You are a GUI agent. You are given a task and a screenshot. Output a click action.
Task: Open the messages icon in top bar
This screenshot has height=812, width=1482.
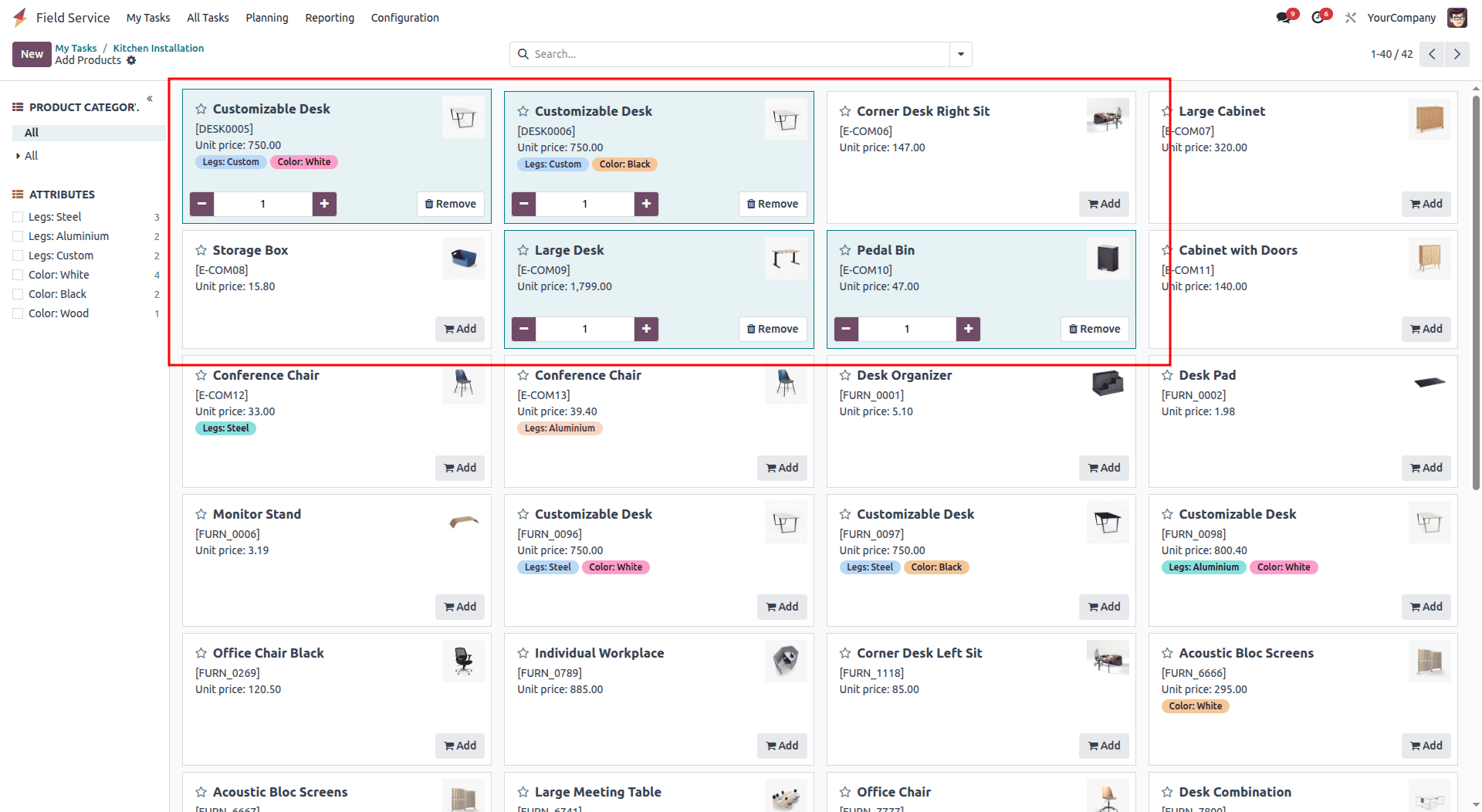tap(1283, 17)
